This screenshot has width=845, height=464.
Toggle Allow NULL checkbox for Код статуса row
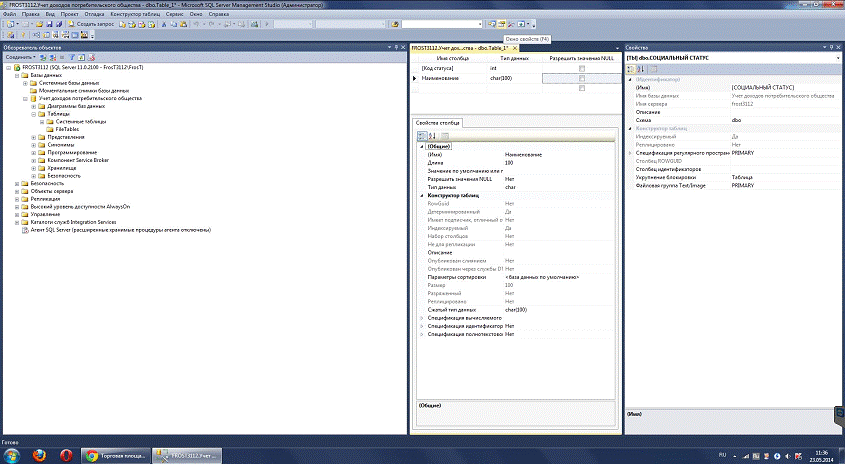(581, 68)
